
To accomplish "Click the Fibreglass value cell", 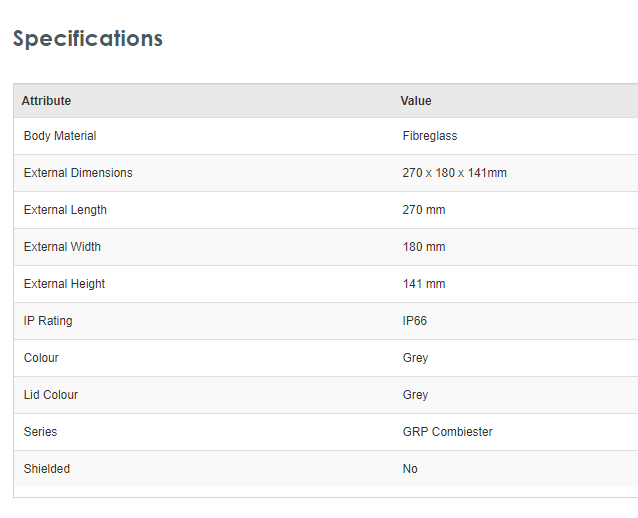I will click(430, 136).
